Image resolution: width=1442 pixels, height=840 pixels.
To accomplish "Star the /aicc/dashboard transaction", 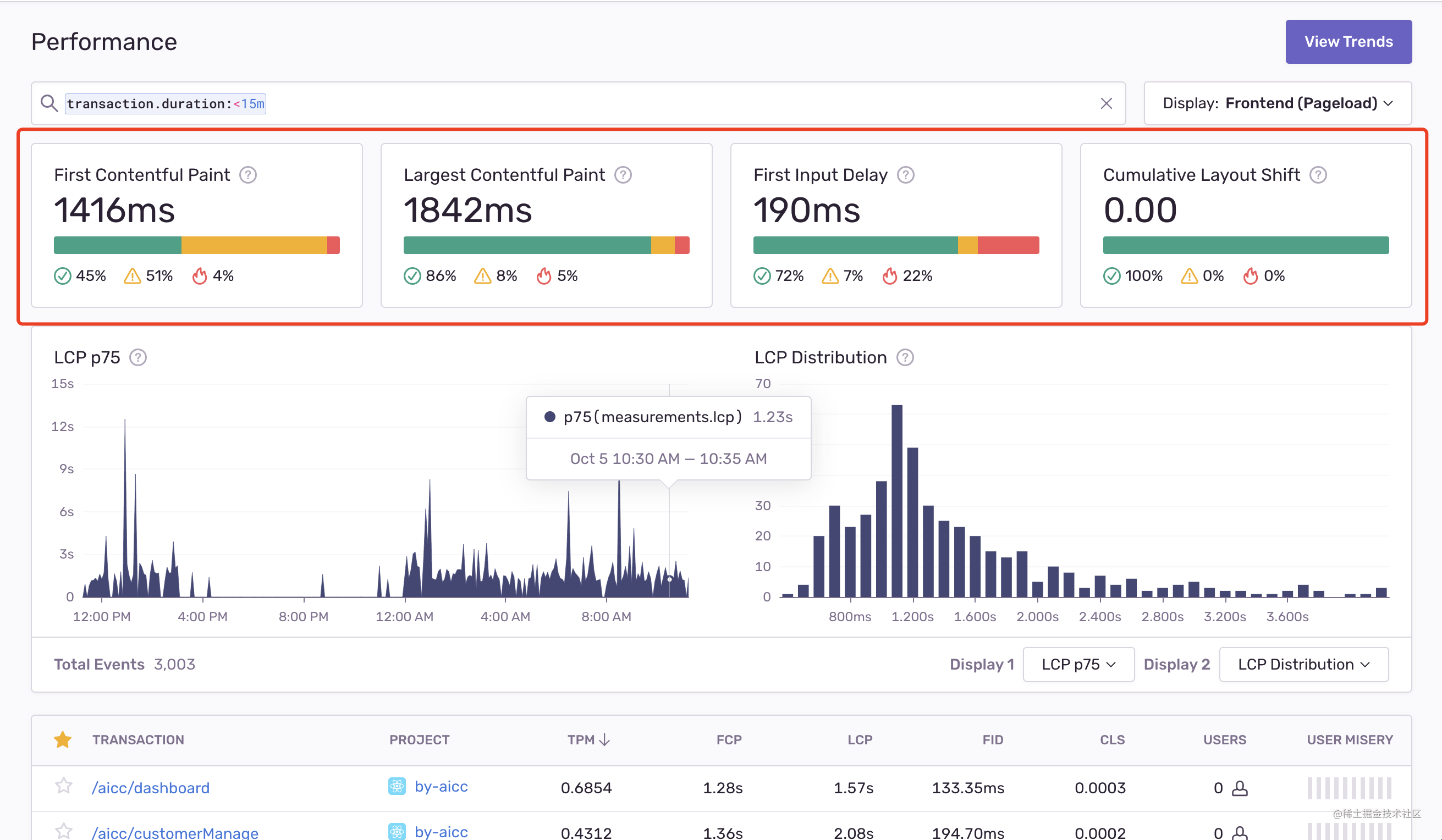I will pyautogui.click(x=63, y=786).
